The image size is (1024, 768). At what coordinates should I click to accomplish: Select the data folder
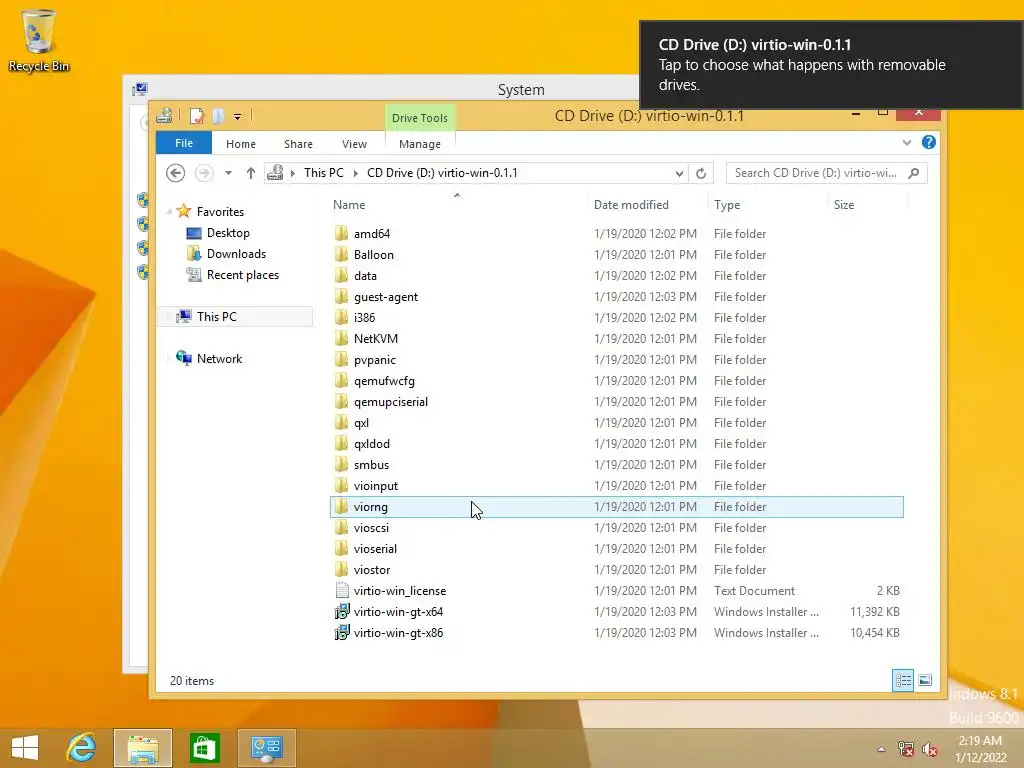tap(365, 276)
